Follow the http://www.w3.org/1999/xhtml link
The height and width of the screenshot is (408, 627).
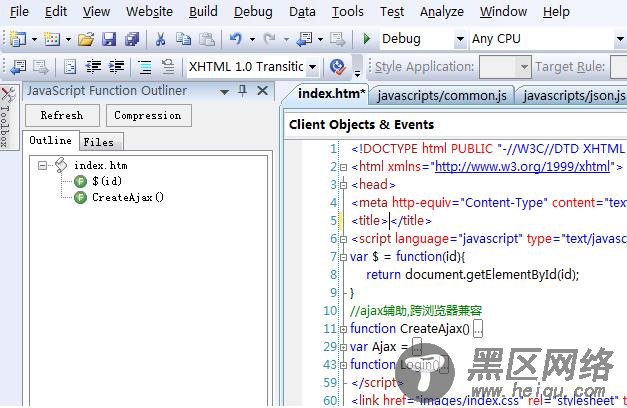[522, 166]
